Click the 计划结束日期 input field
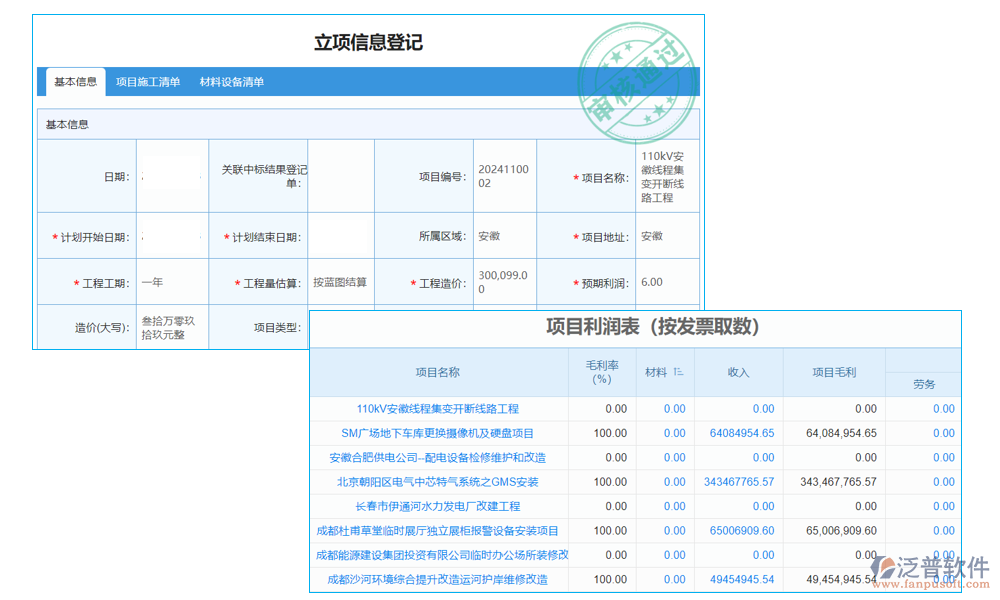Viewport: 1000px width, 600px height. (340, 237)
